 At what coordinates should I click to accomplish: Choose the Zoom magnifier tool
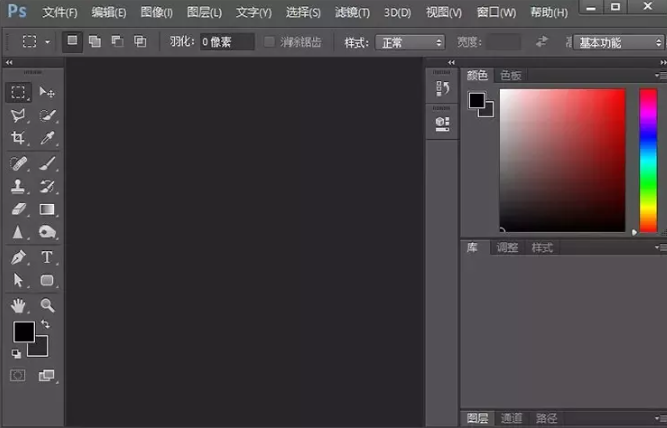click(47, 305)
